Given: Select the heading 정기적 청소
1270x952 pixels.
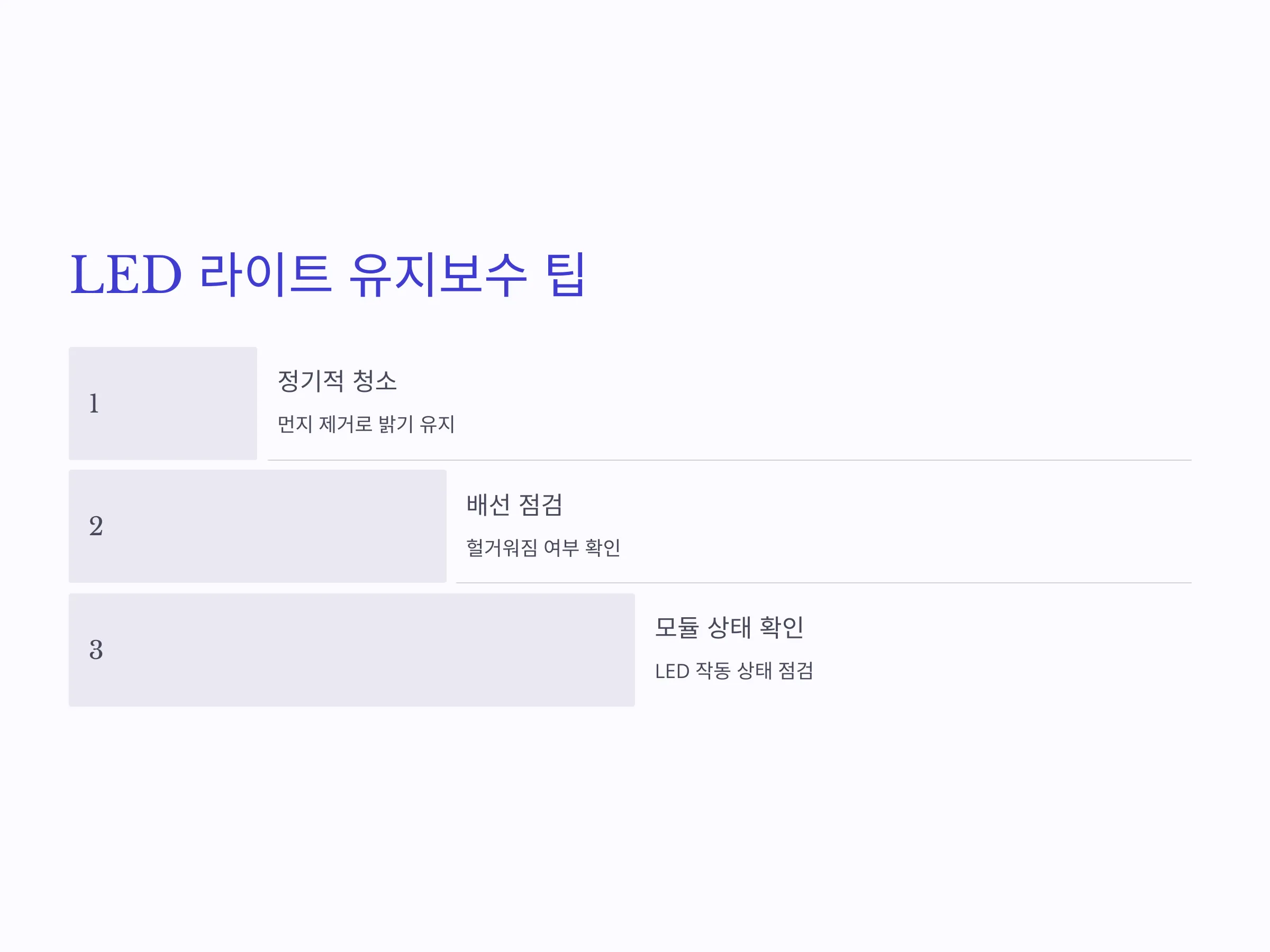Looking at the screenshot, I should point(337,381).
